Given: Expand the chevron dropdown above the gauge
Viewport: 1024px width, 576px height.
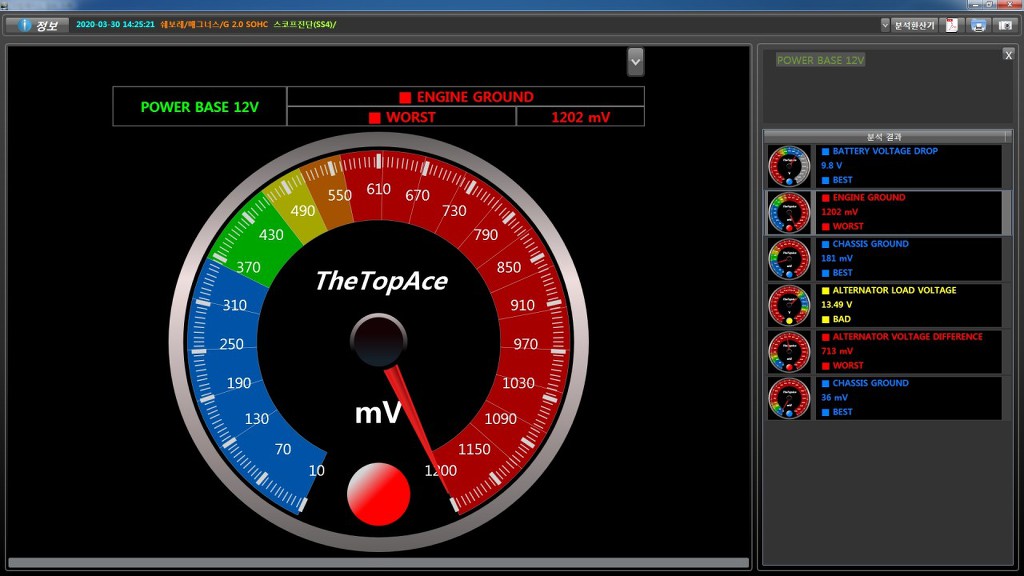Looking at the screenshot, I should [x=635, y=62].
